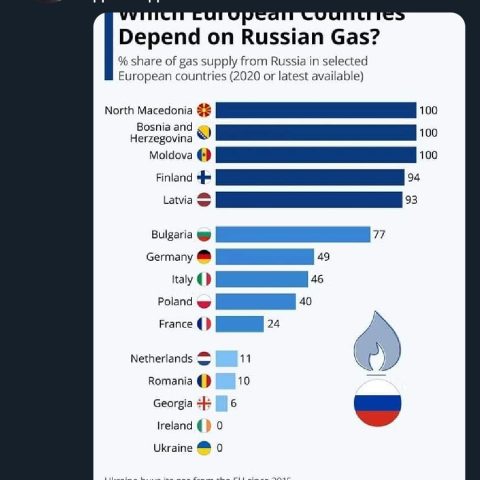The height and width of the screenshot is (480, 480).
Task: Click the Poland bar showing 40
Action: click(256, 301)
